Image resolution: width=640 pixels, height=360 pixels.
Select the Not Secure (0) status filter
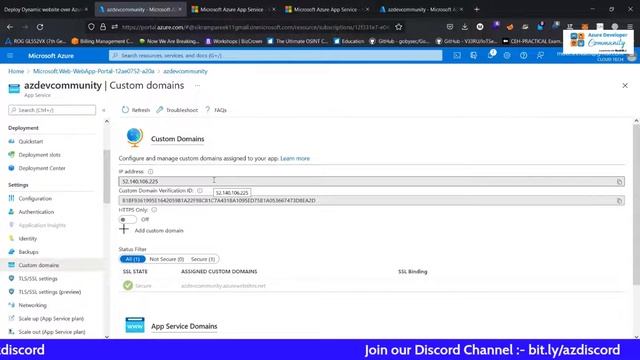coord(167,259)
